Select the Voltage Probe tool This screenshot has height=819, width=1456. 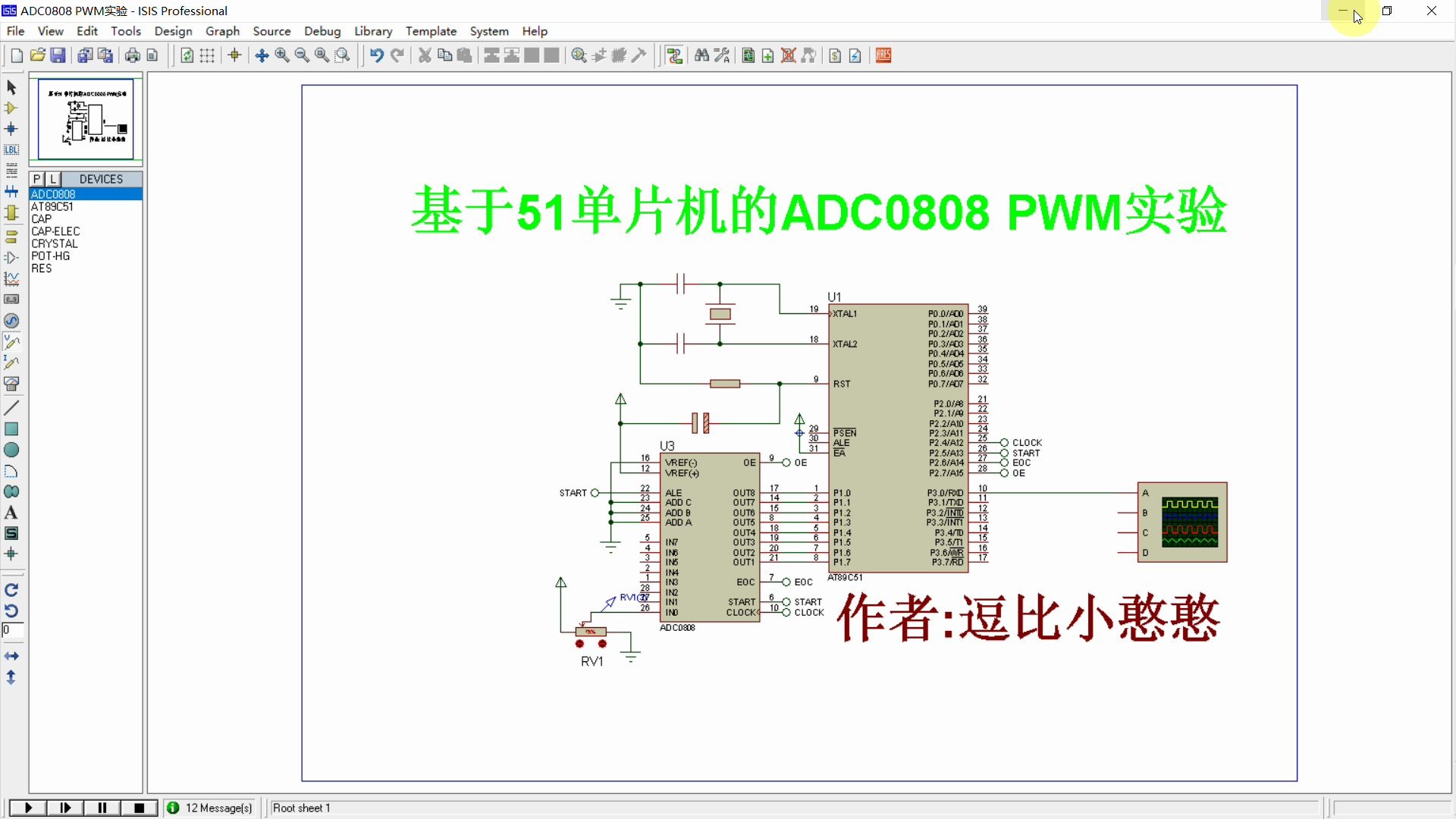11,342
